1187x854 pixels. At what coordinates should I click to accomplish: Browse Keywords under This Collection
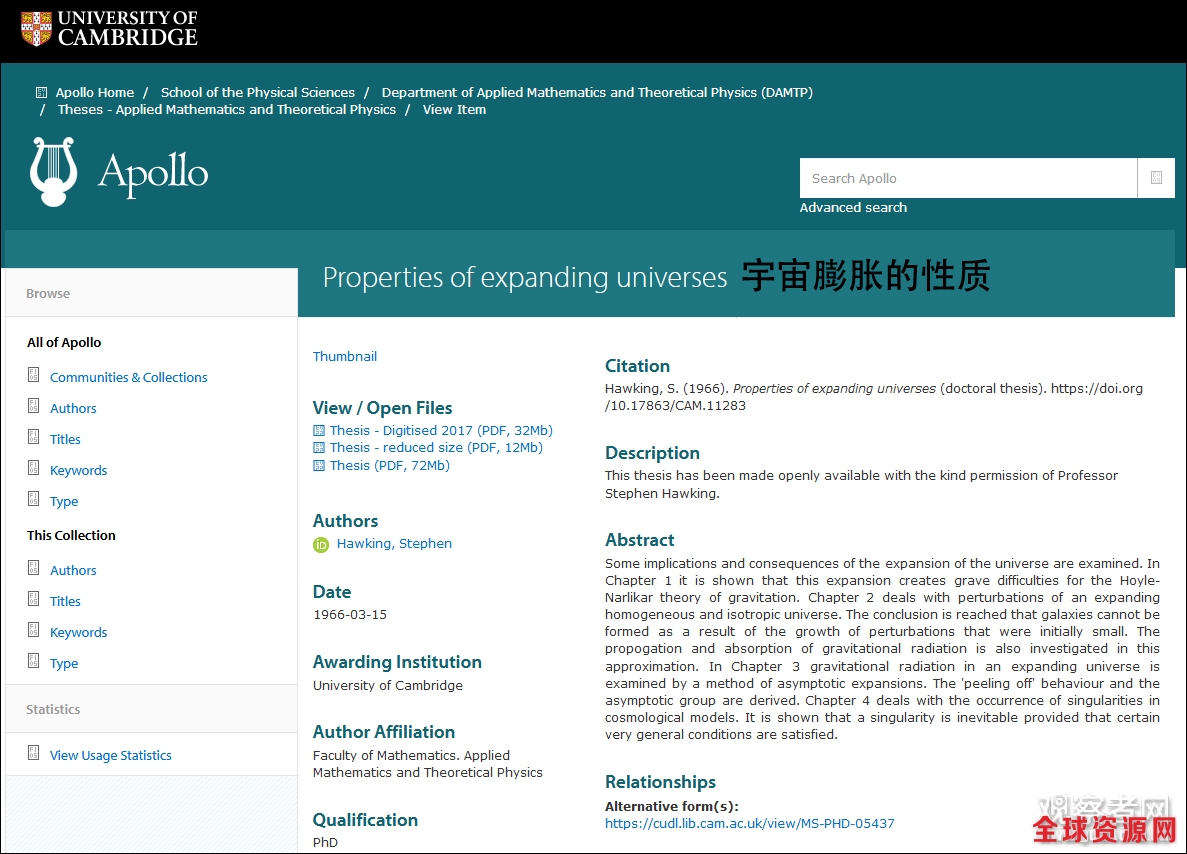(x=78, y=633)
